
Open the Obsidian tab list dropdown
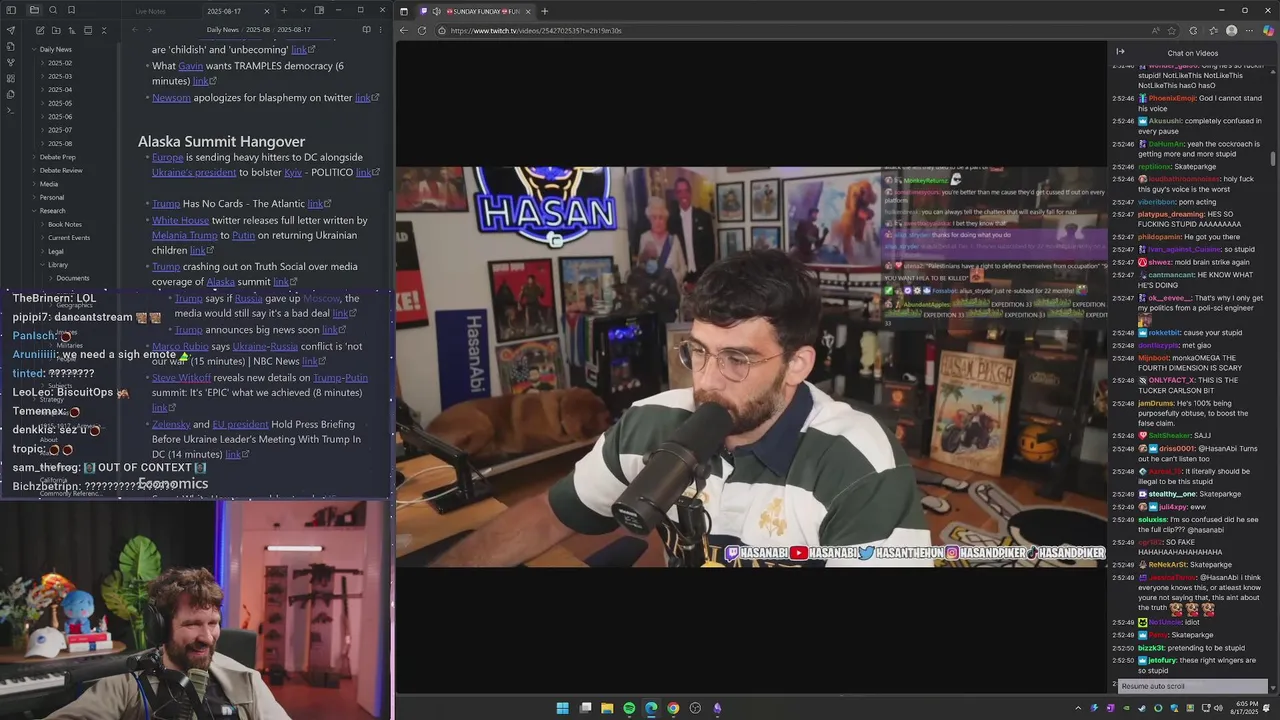click(x=303, y=11)
